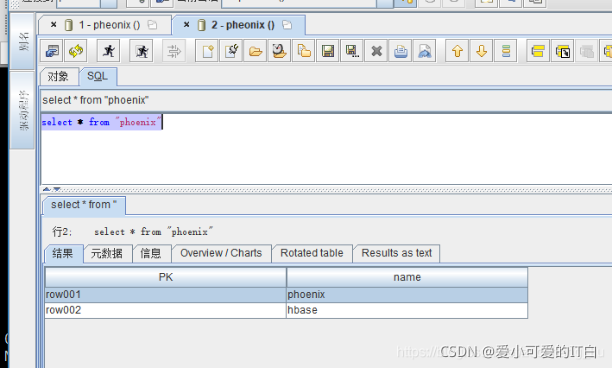
Task: Open a file with the folder icon
Action: (x=255, y=51)
